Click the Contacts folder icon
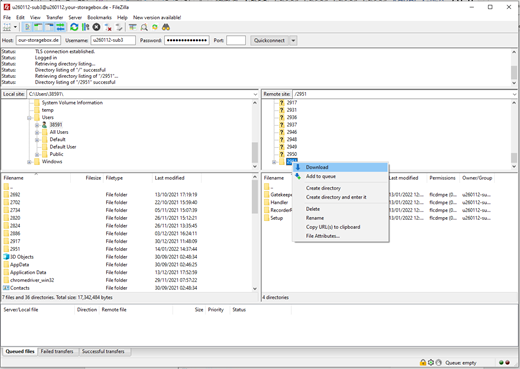 pos(6,288)
